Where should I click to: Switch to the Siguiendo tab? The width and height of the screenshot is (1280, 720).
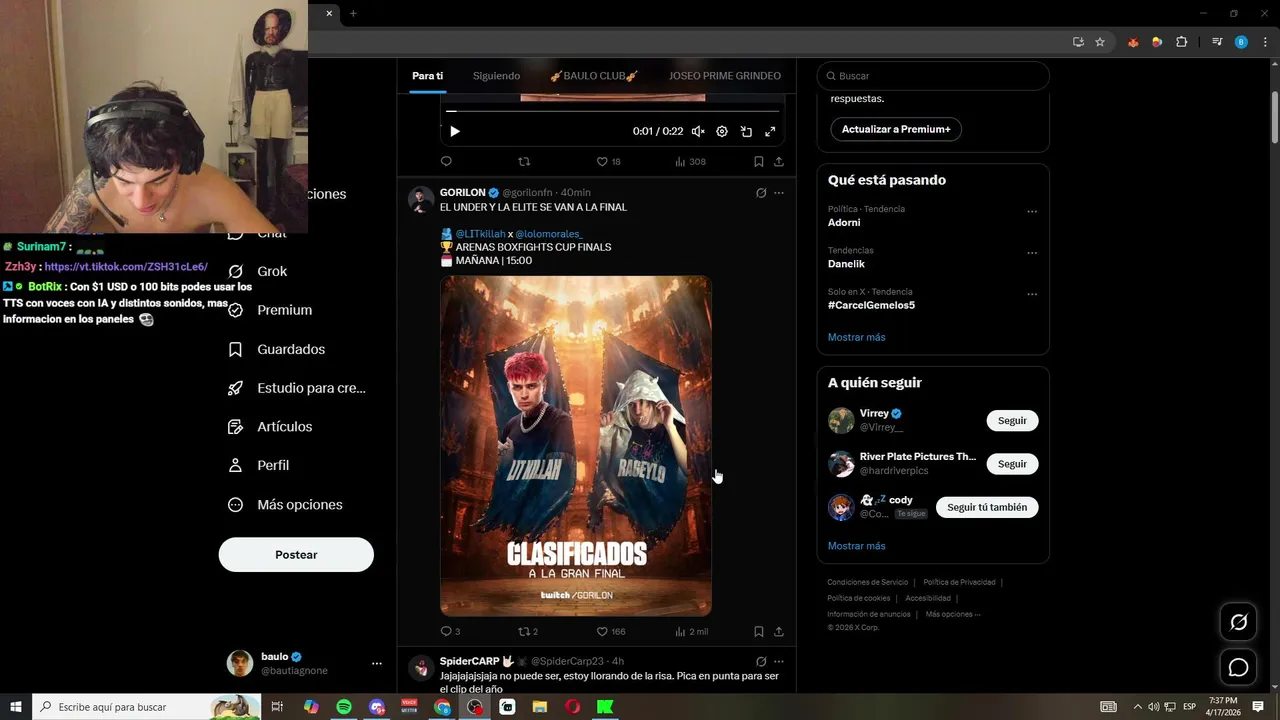(496, 76)
